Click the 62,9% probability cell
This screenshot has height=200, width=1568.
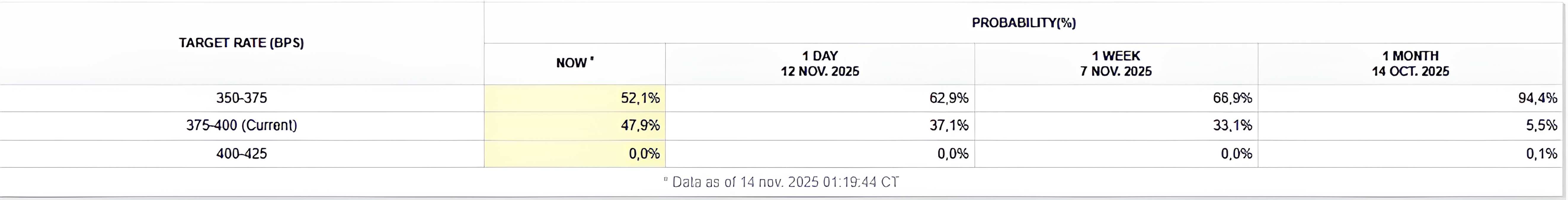pos(948,98)
